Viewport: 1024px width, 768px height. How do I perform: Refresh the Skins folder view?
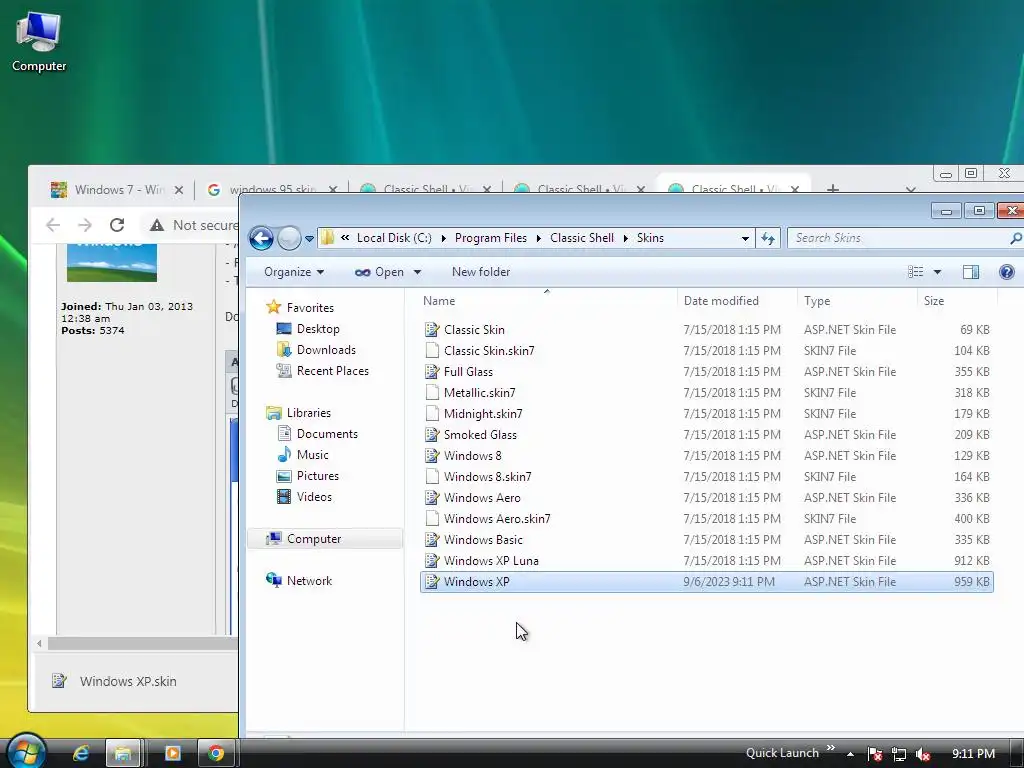click(768, 238)
